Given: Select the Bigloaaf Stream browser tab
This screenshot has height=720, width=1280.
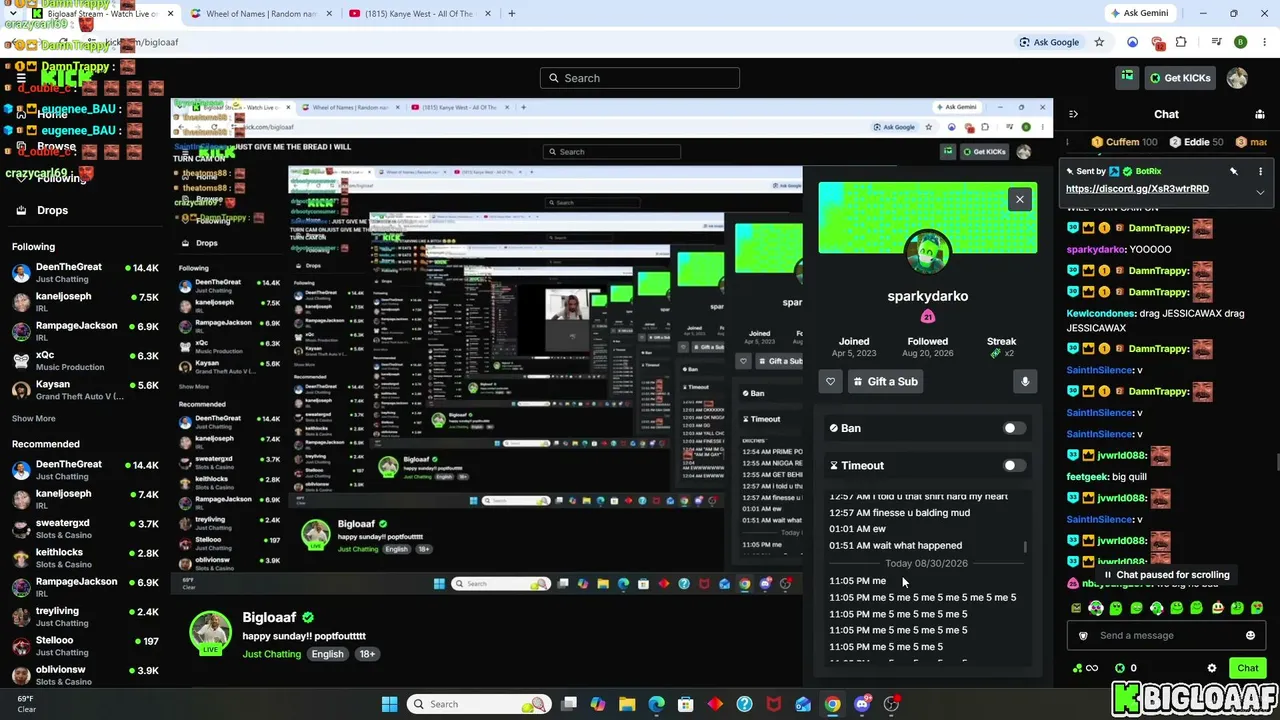Looking at the screenshot, I should click(x=100, y=14).
